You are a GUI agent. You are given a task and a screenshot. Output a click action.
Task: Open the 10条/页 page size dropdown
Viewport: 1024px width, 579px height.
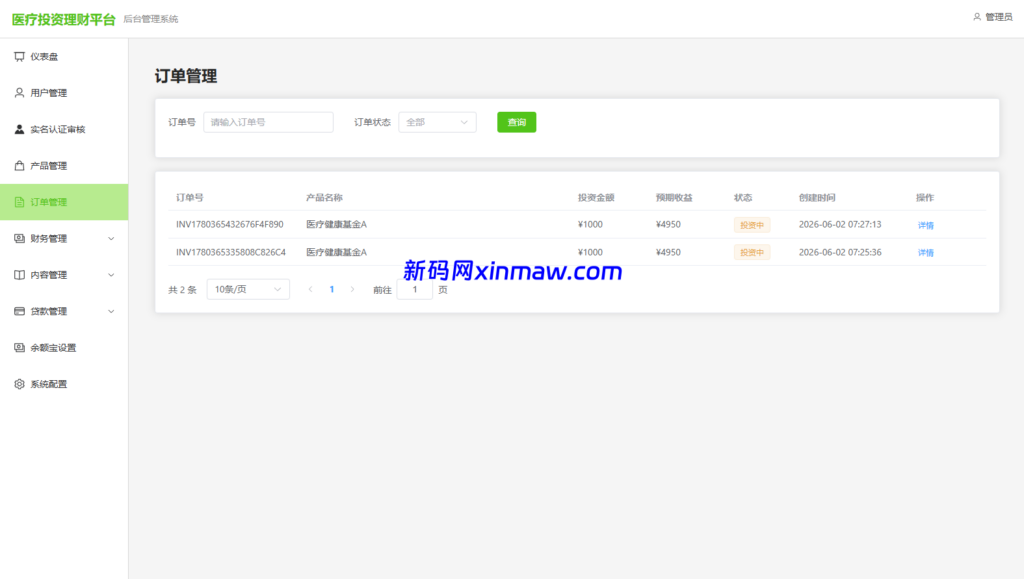click(x=248, y=289)
